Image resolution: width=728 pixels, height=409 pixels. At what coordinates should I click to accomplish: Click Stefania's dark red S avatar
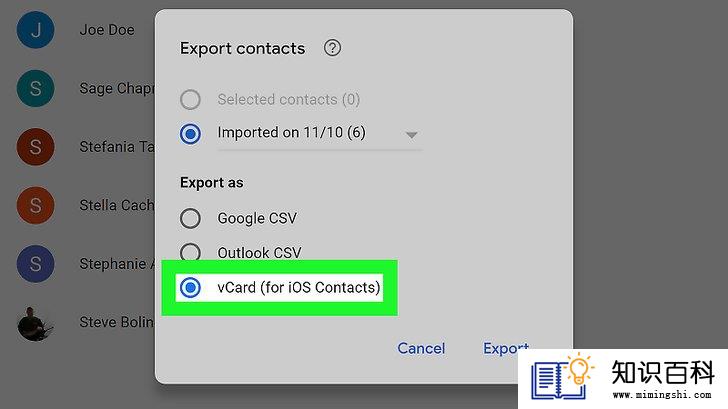(35, 147)
